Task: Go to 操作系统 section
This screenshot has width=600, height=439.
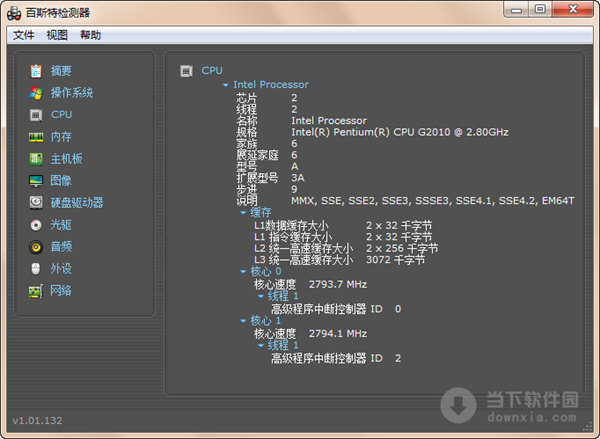Action: [x=72, y=93]
